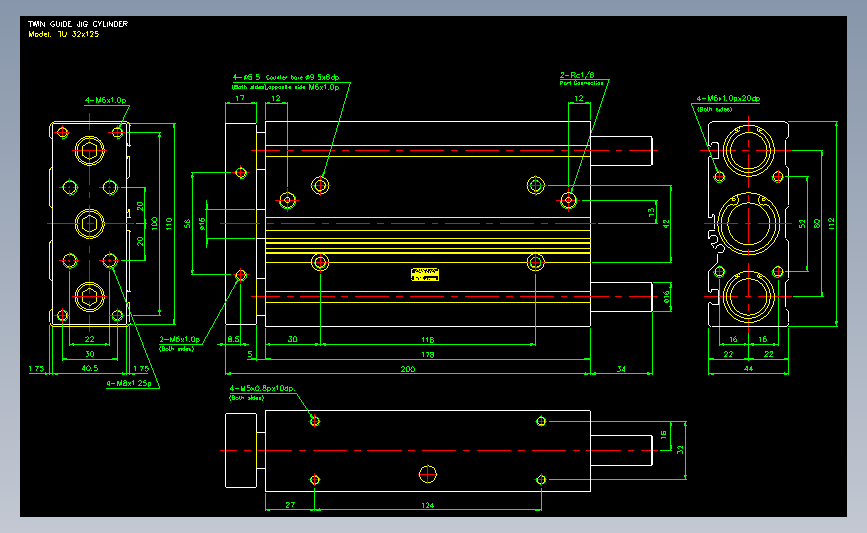Screen dimensions: 867x533
Task: Click the 4-M6x1.0px20dp callout
Action: pyautogui.click(x=728, y=98)
